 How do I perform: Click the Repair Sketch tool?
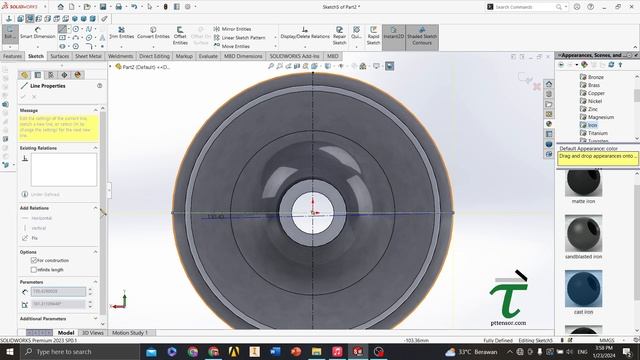pyautogui.click(x=339, y=36)
